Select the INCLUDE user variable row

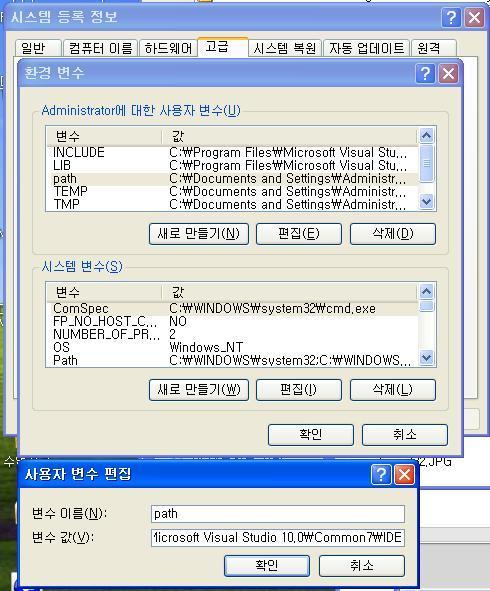(x=232, y=152)
